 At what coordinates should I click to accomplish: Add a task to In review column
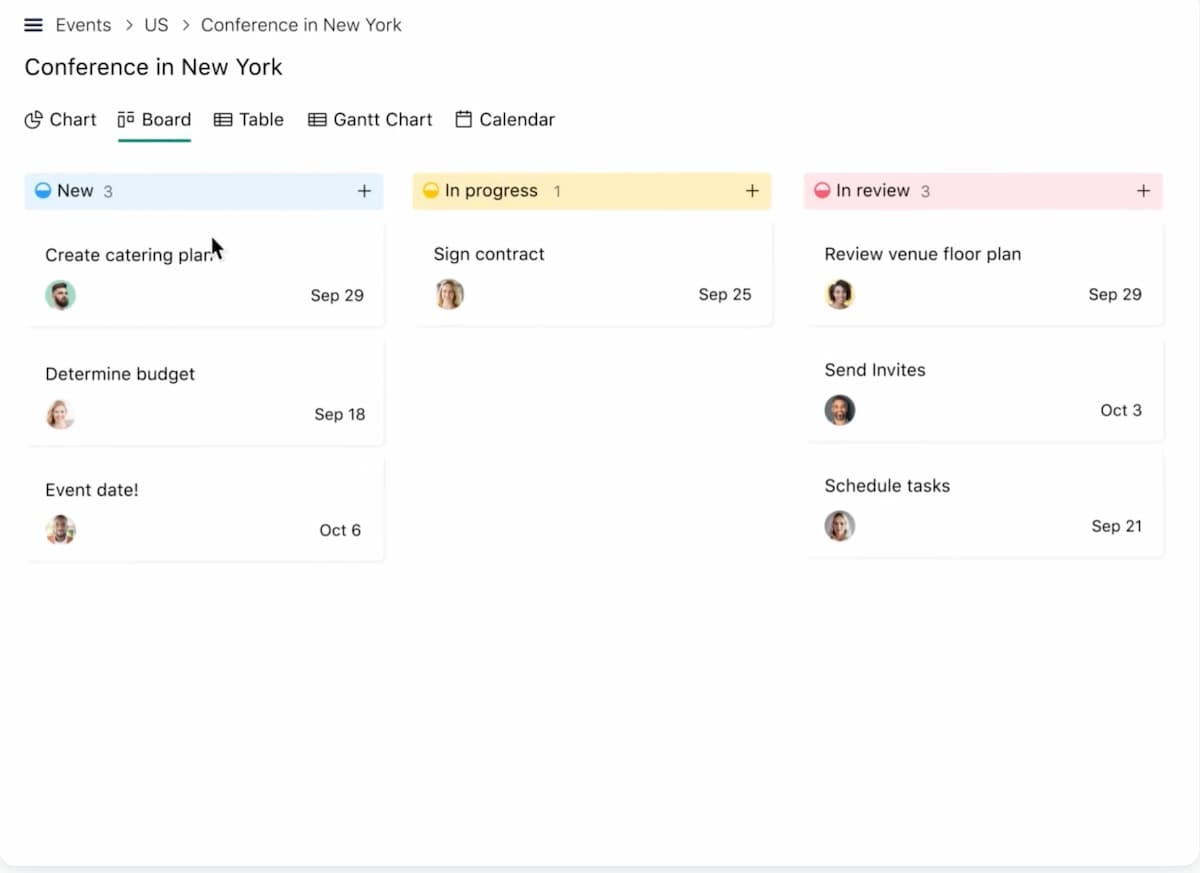click(1143, 190)
